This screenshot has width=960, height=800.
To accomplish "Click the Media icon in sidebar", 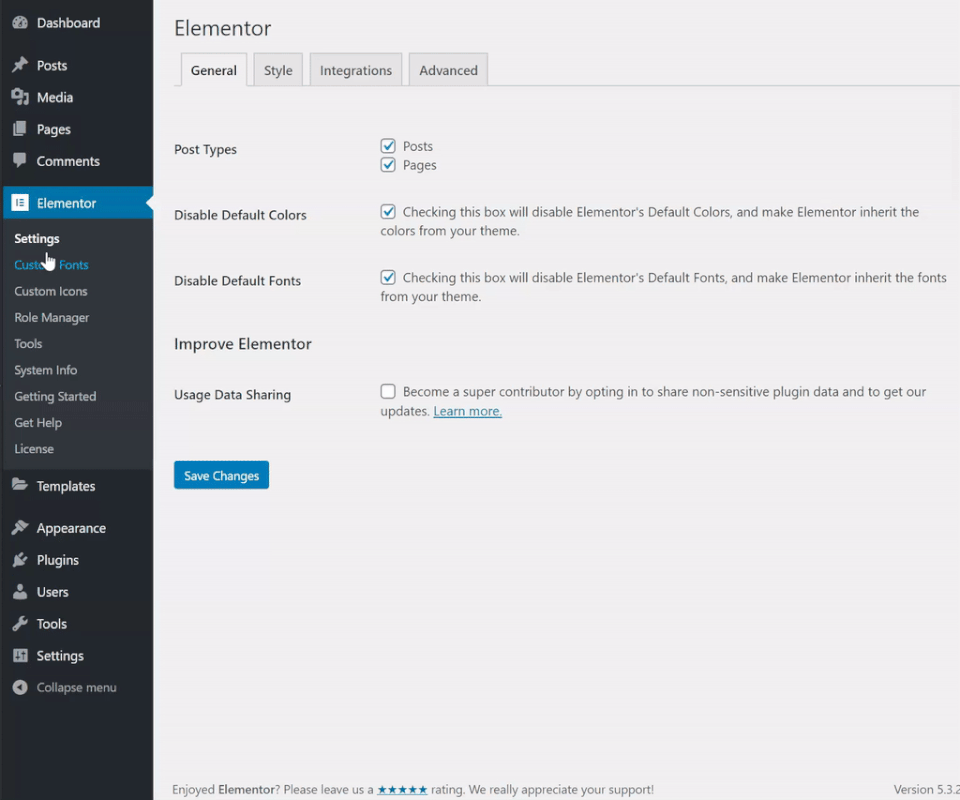I will coord(20,97).
